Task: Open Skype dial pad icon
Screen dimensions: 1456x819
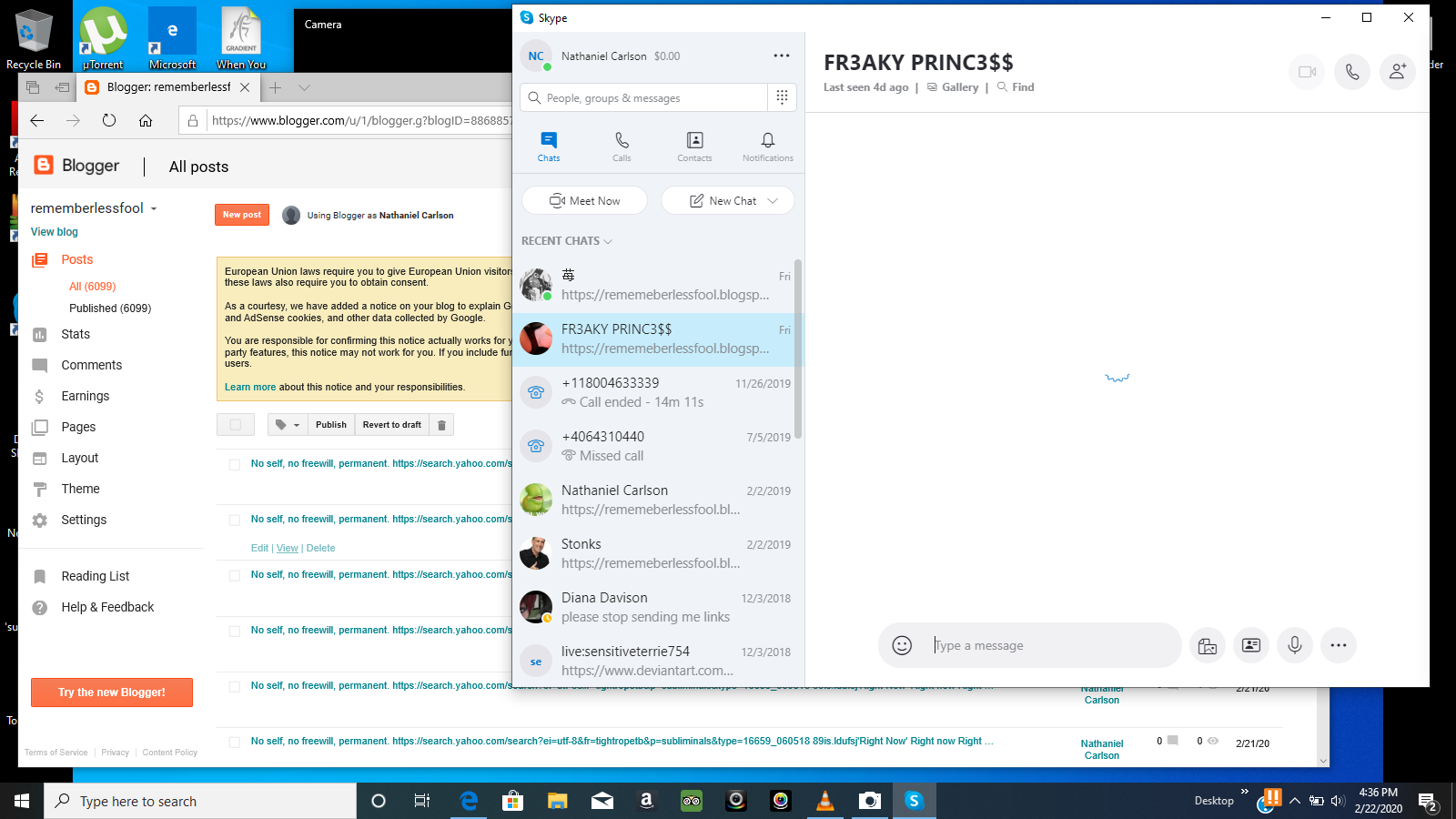Action: [x=782, y=97]
